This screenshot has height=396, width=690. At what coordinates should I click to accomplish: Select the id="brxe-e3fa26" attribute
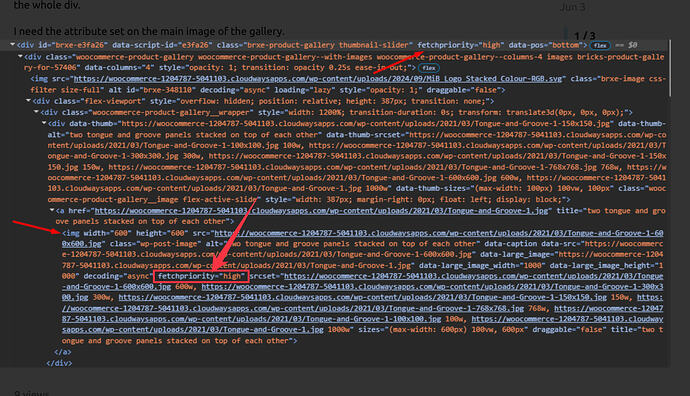click(73, 45)
